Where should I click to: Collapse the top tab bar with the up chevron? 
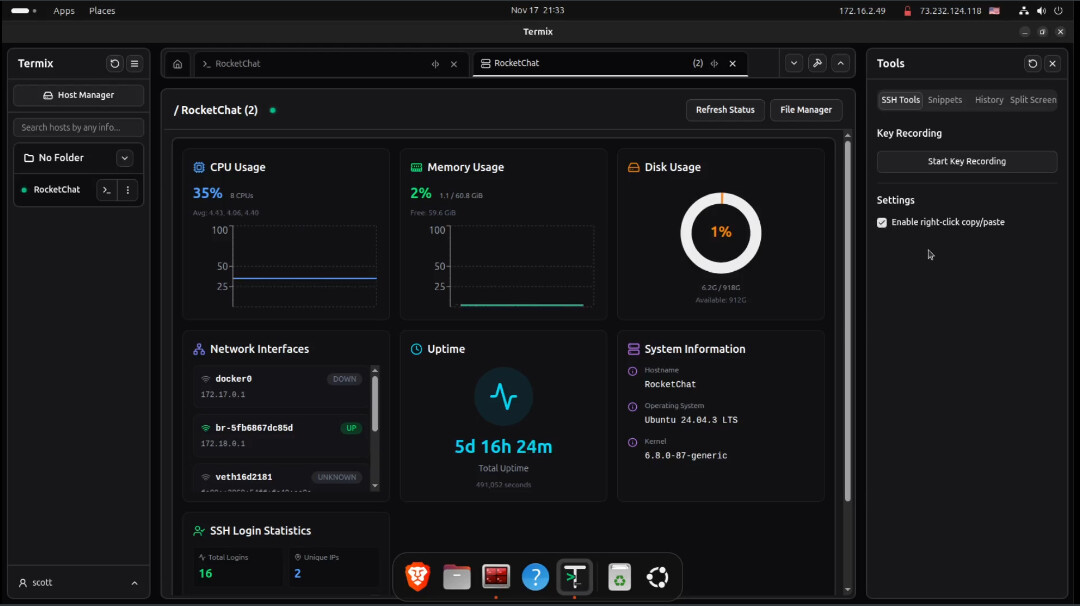coord(841,64)
